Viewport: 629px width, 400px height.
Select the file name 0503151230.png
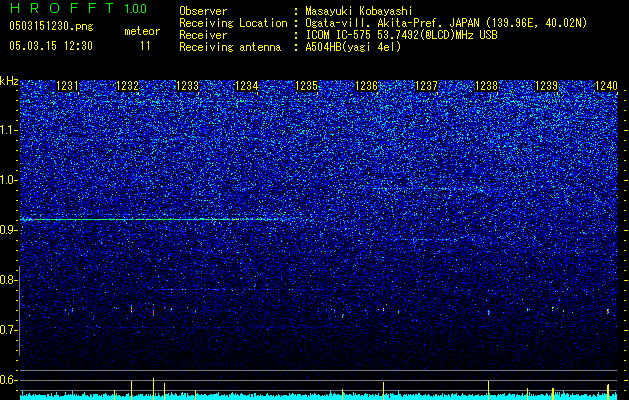51,26
